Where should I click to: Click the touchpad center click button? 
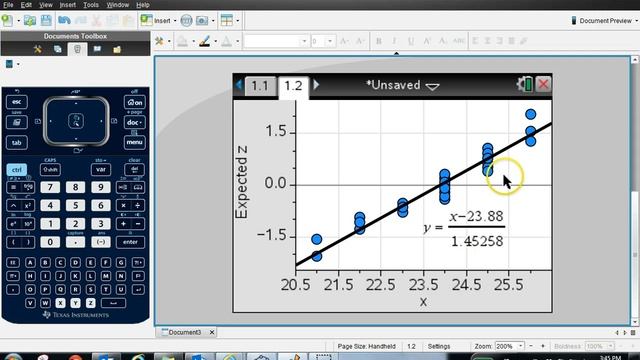pyautogui.click(x=76, y=121)
